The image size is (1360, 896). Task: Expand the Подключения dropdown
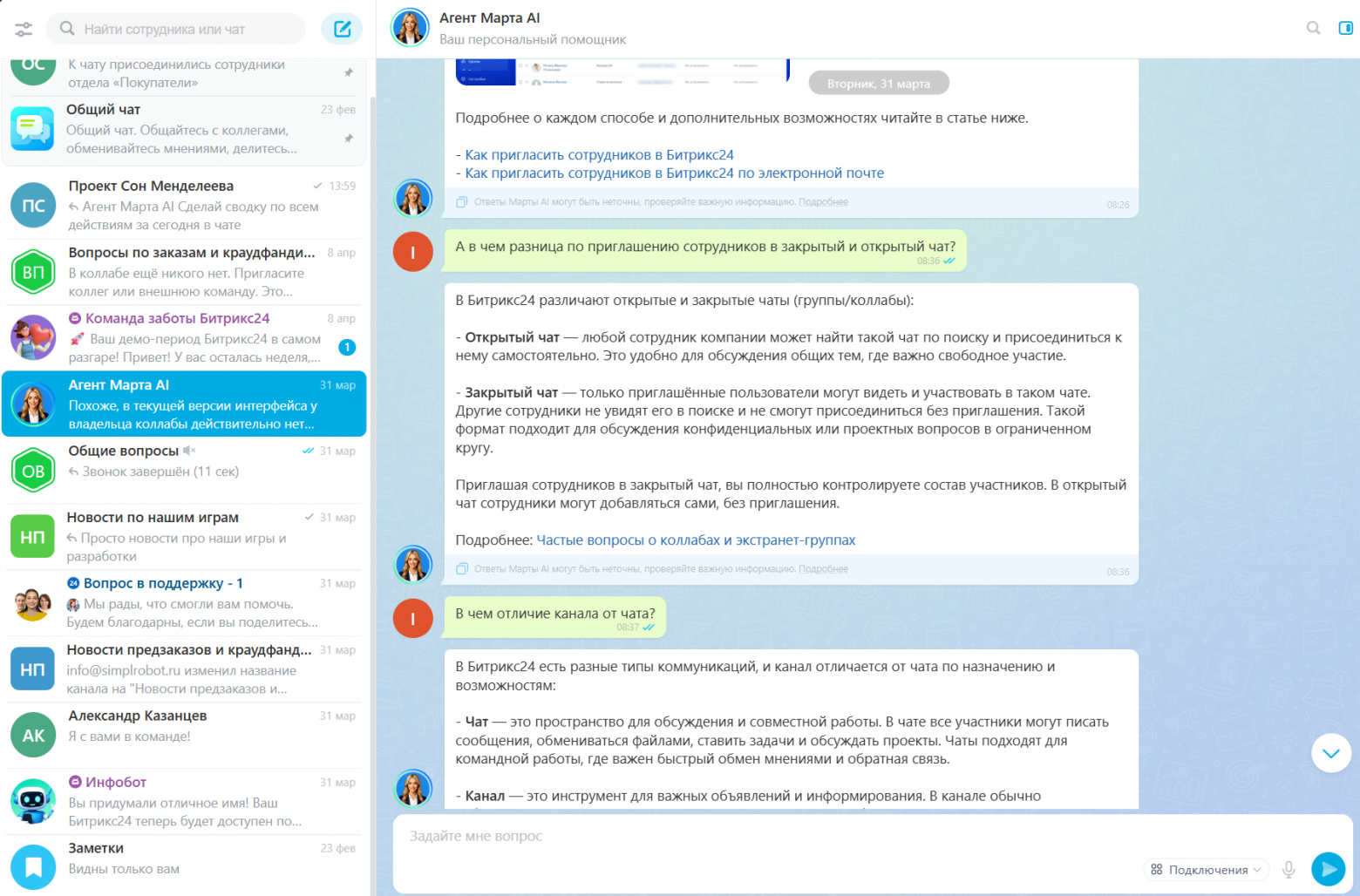[x=1206, y=869]
